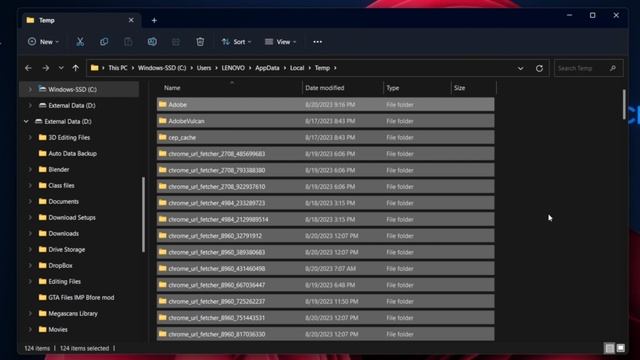Click the file list vertical scrollbar
The image size is (640, 360).
pyautogui.click(x=624, y=104)
